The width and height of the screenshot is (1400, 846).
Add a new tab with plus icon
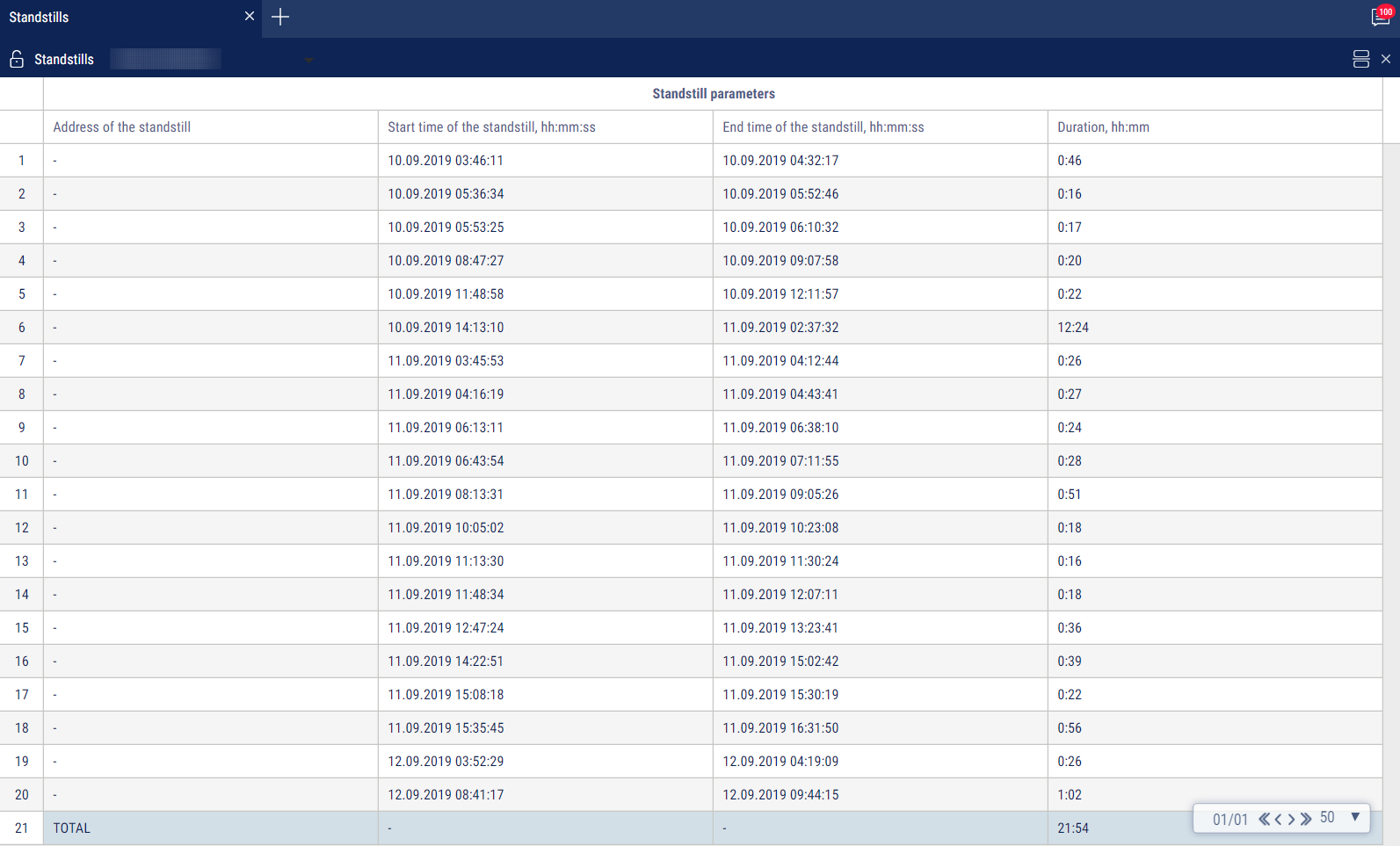pyautogui.click(x=280, y=17)
